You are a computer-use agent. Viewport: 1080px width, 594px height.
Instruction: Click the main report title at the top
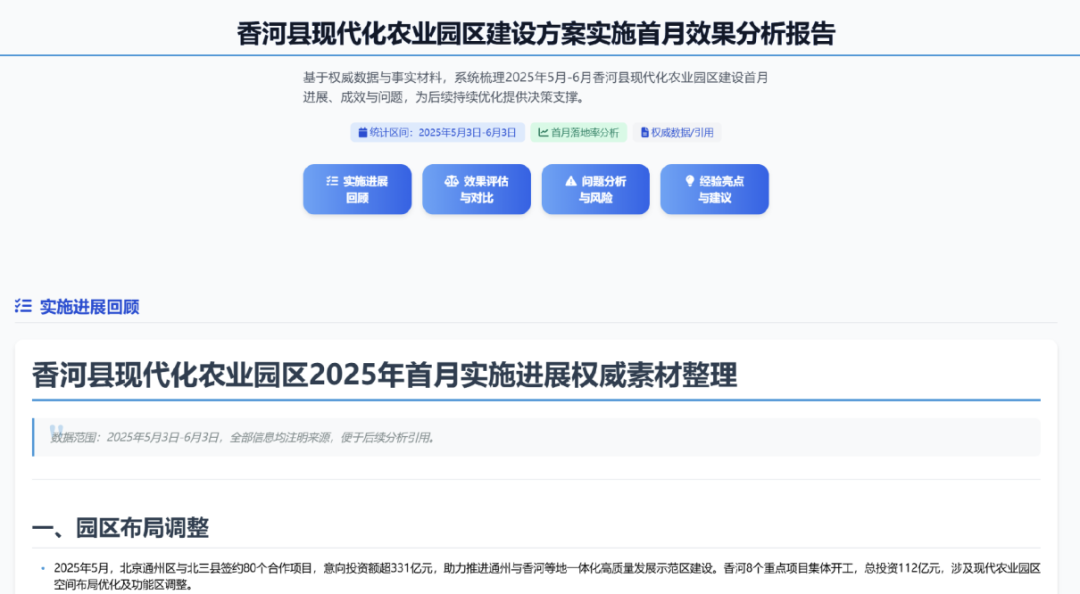point(540,30)
